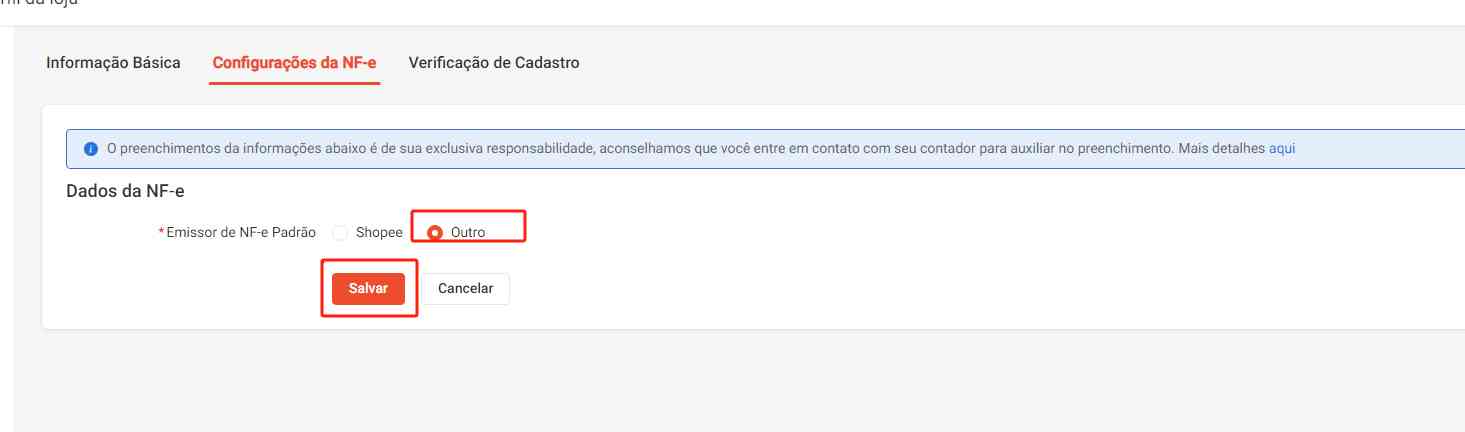
Task: Click the red underline beneath the active tab
Action: [x=294, y=83]
